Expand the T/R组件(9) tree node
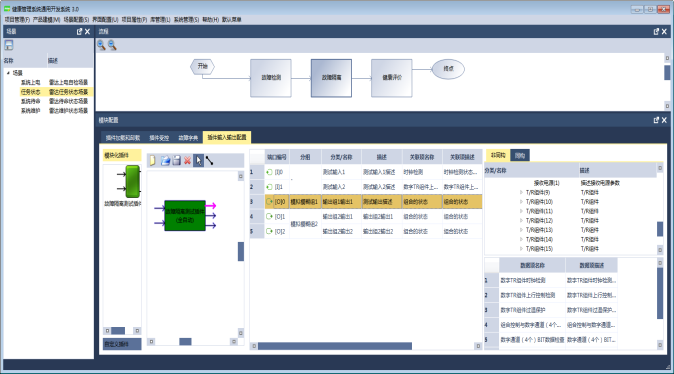The image size is (674, 374). 521,193
